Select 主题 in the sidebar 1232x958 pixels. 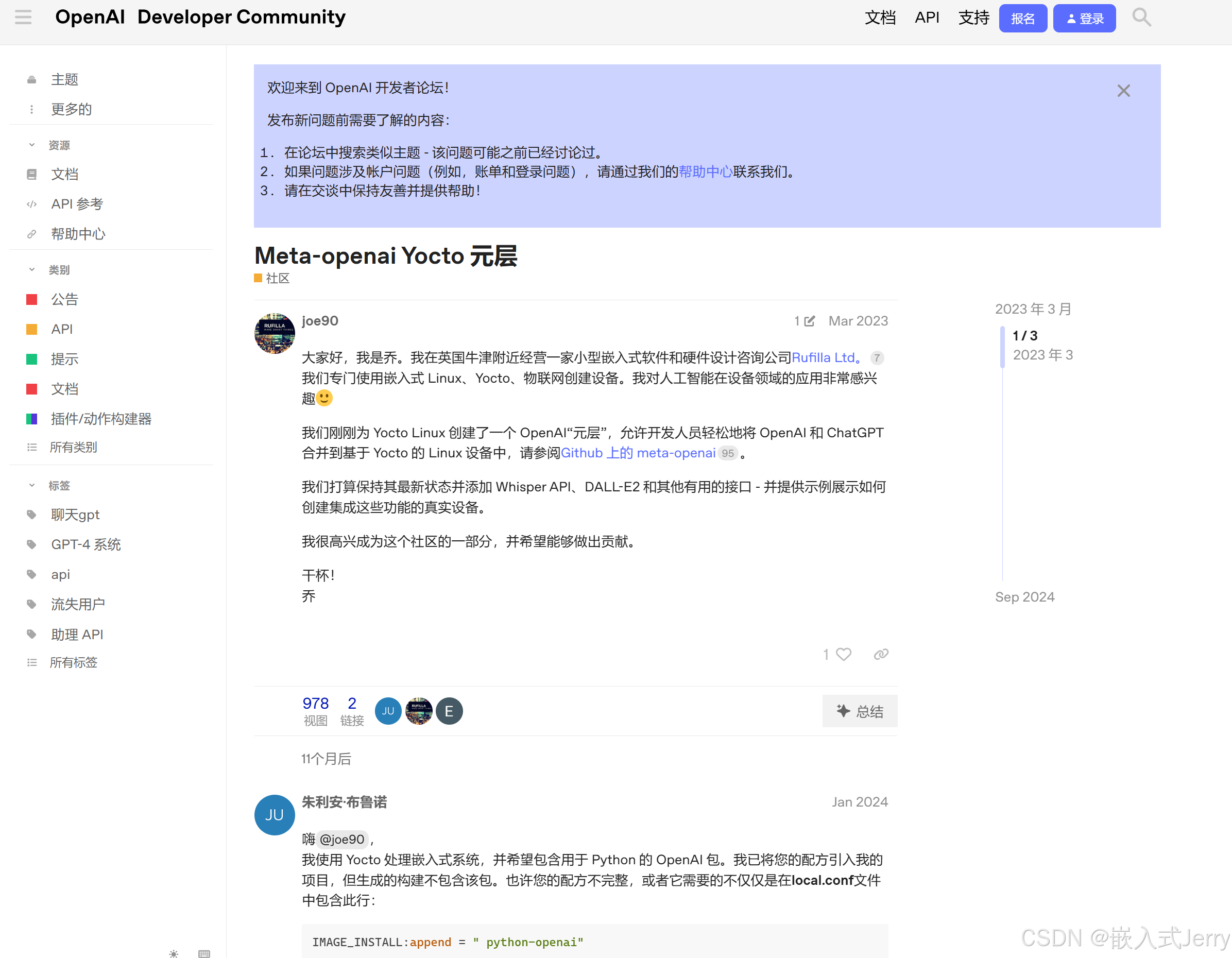pos(64,79)
